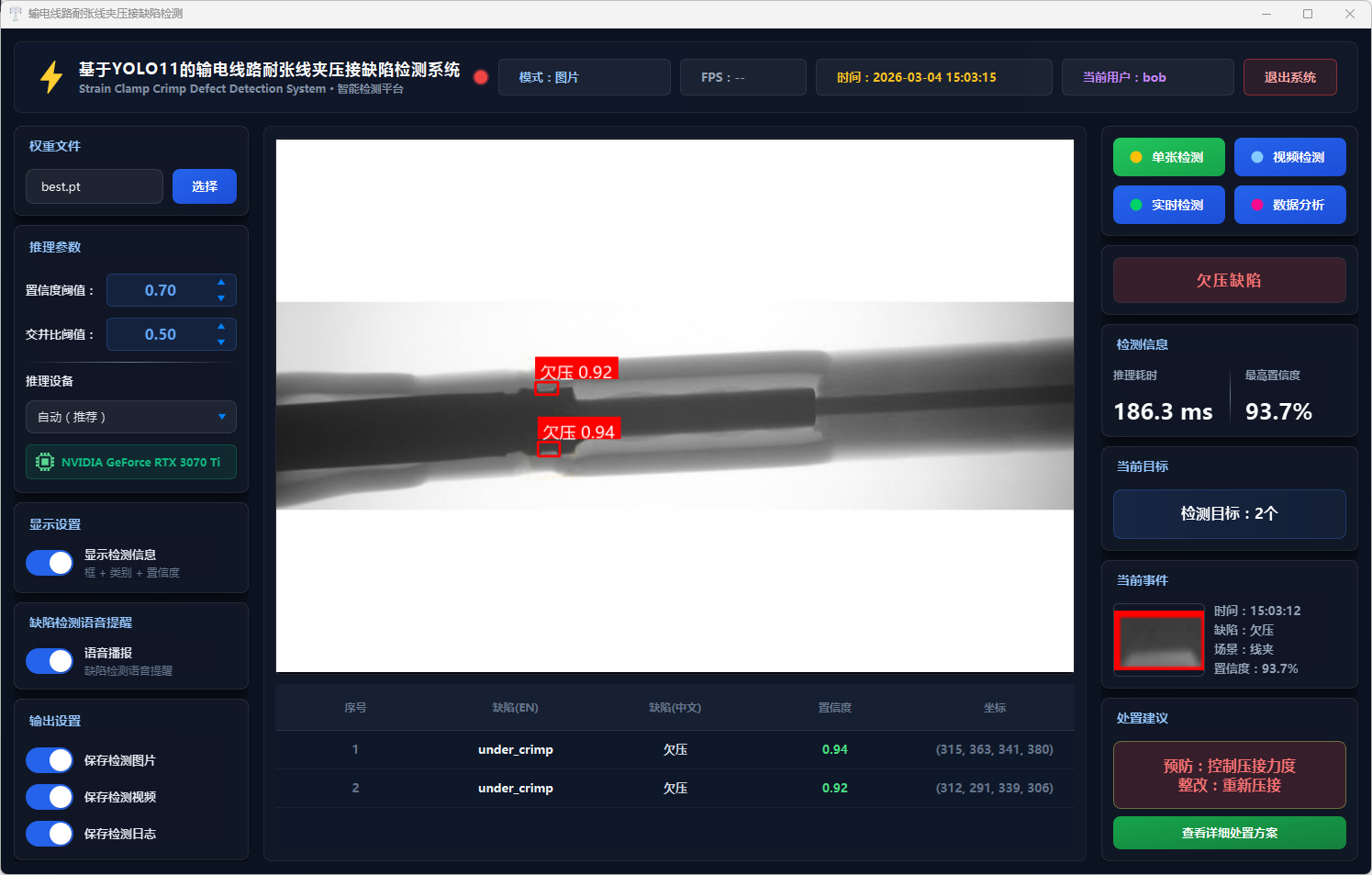Select the first under_crimp result row
This screenshot has height=875, width=1372.
(675, 749)
